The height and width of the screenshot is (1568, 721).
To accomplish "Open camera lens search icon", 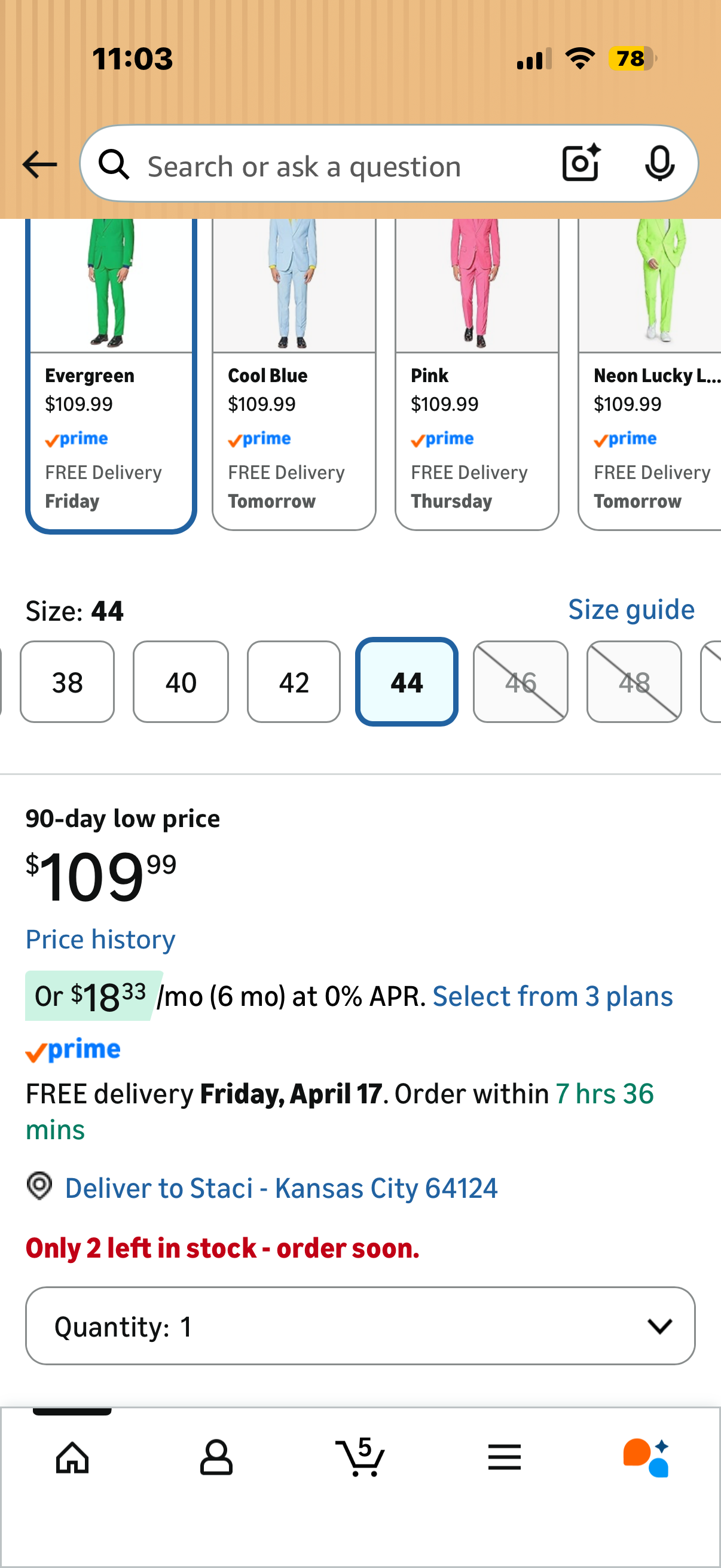I will pyautogui.click(x=581, y=163).
